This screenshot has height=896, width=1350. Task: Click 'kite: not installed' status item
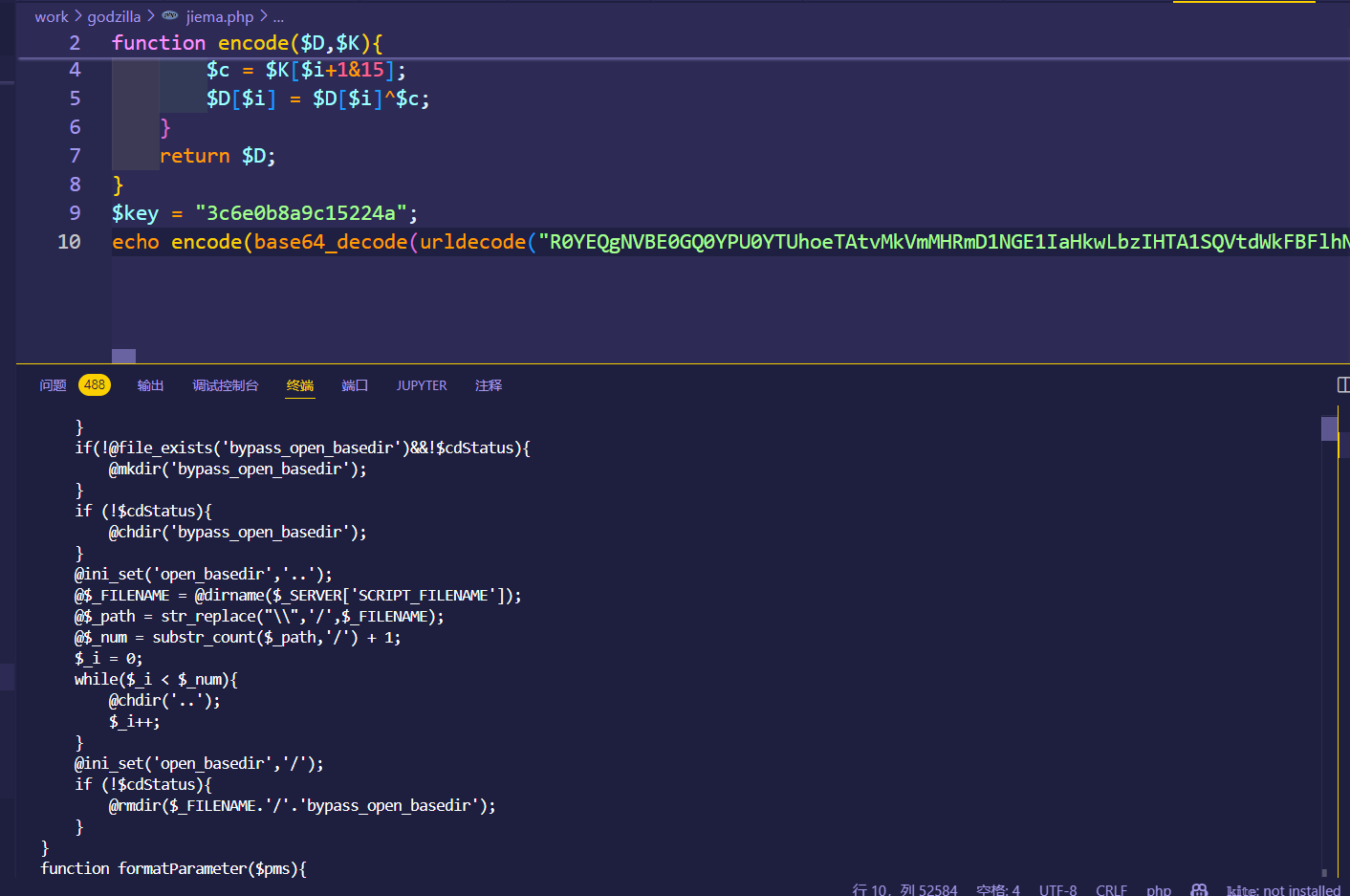tap(1283, 889)
